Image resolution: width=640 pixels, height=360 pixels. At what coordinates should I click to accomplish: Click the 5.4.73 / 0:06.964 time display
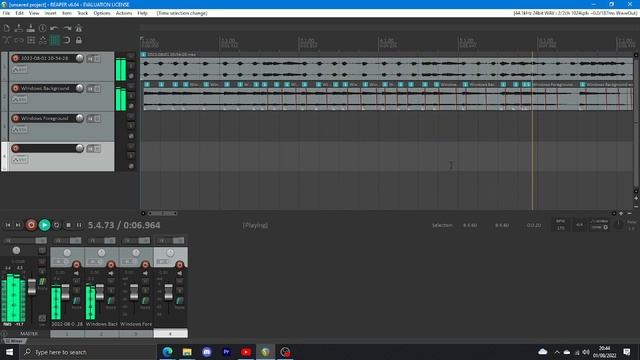[x=124, y=225]
